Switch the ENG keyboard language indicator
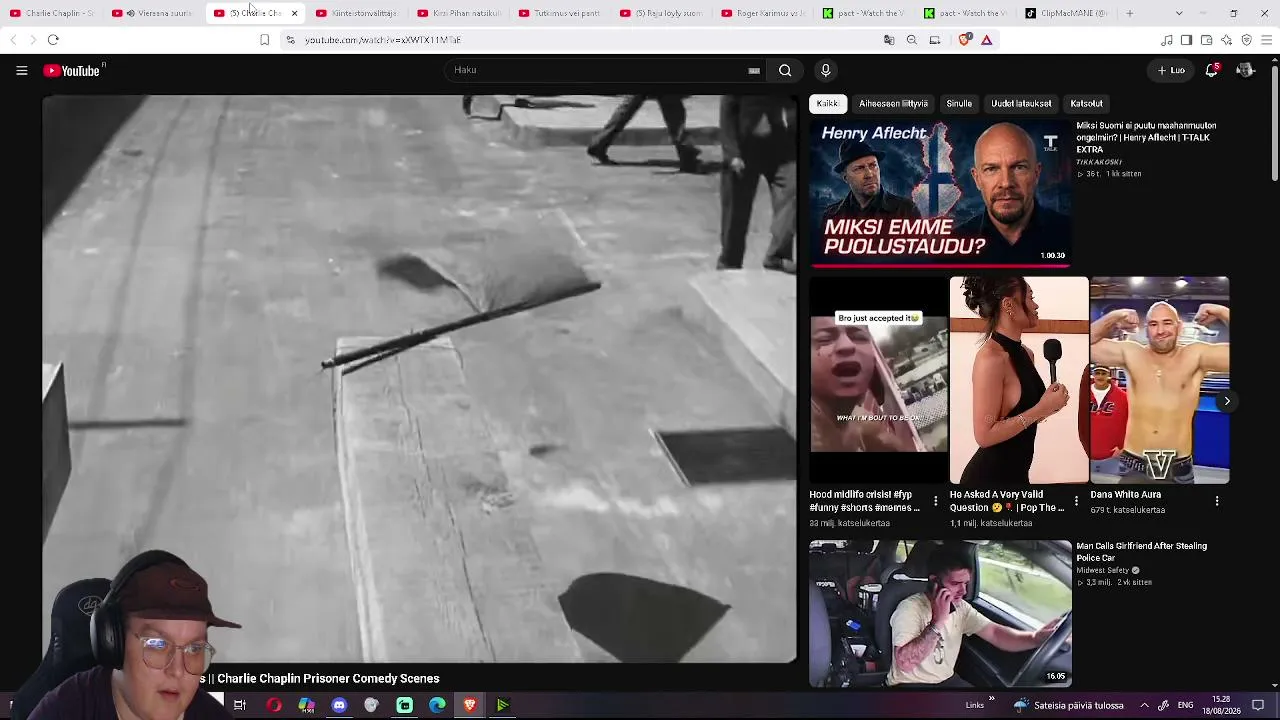This screenshot has width=1280, height=720. coord(1185,705)
